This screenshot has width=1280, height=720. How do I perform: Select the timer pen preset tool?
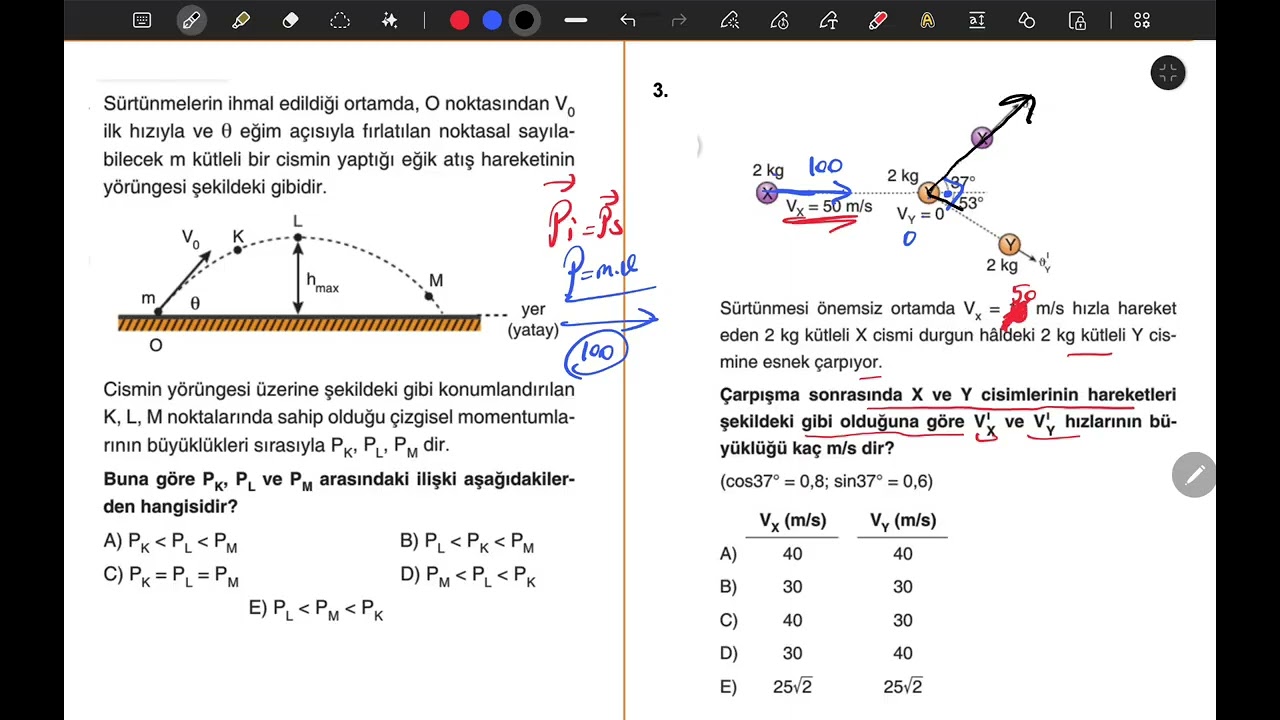779,20
